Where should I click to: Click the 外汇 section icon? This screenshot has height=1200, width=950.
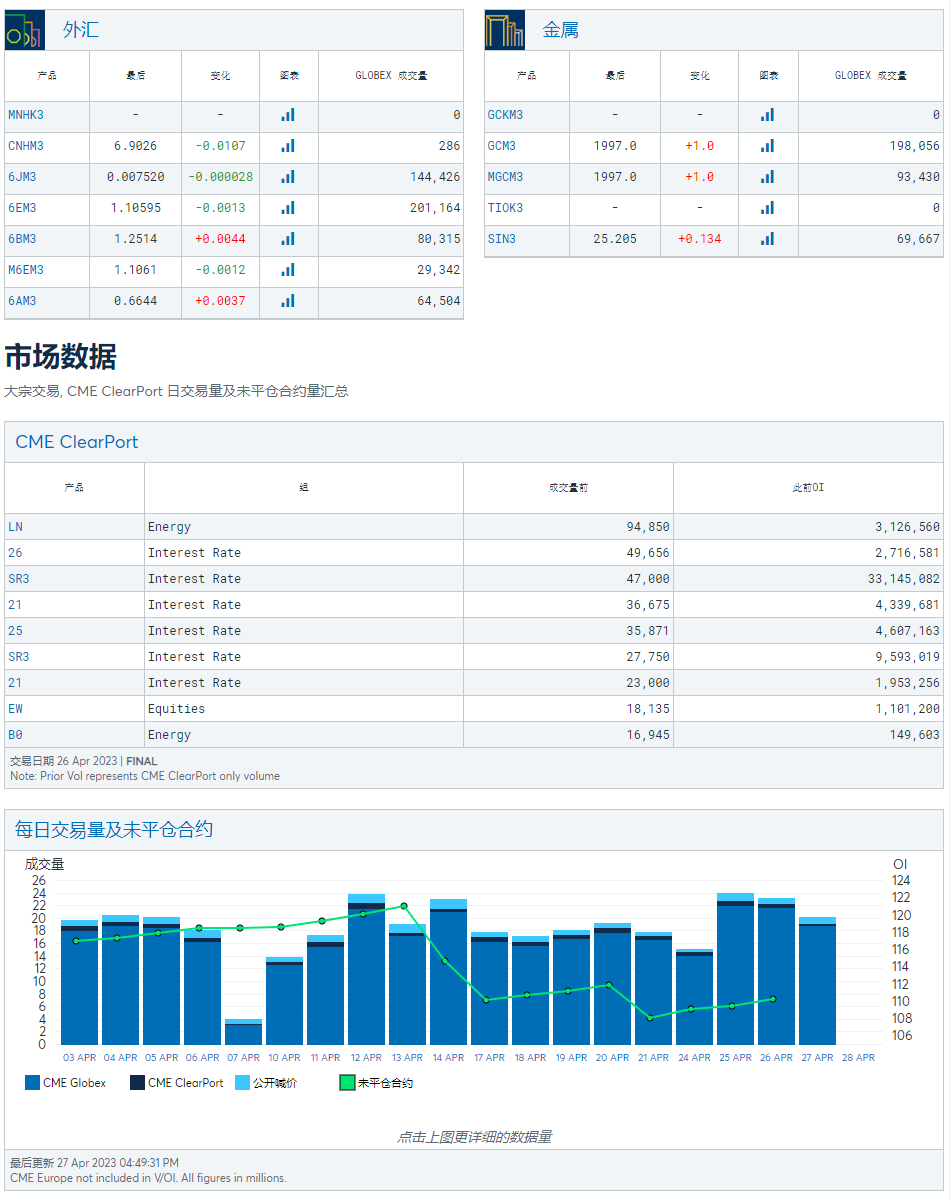pos(25,30)
